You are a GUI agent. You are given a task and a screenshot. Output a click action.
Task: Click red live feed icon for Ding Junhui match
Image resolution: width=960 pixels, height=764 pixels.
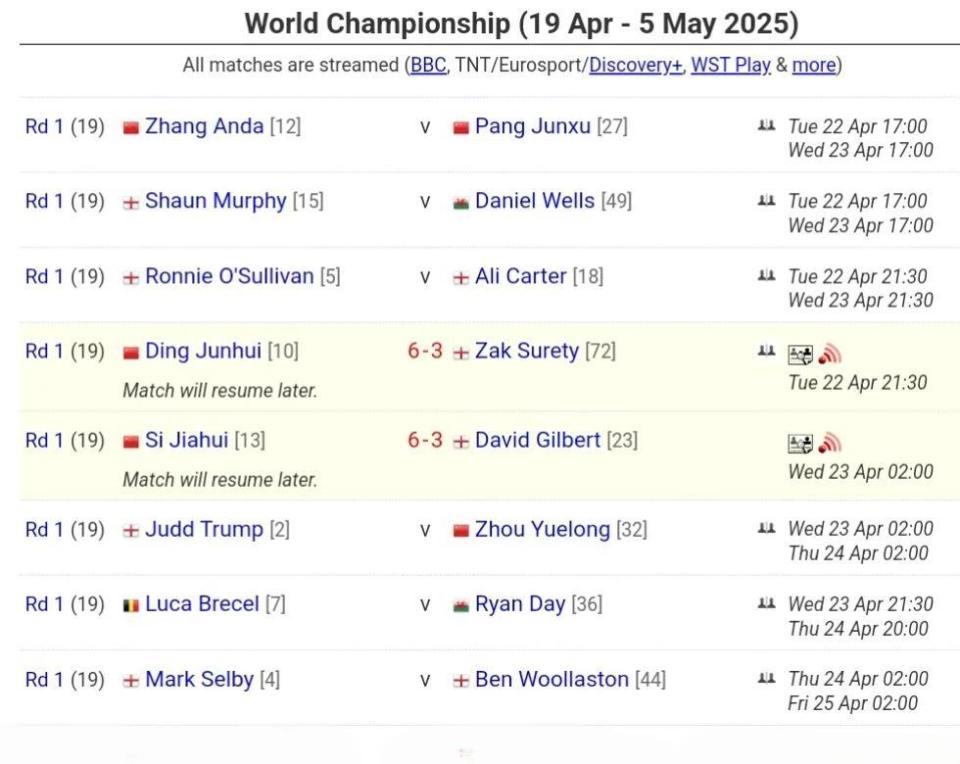[x=830, y=354]
